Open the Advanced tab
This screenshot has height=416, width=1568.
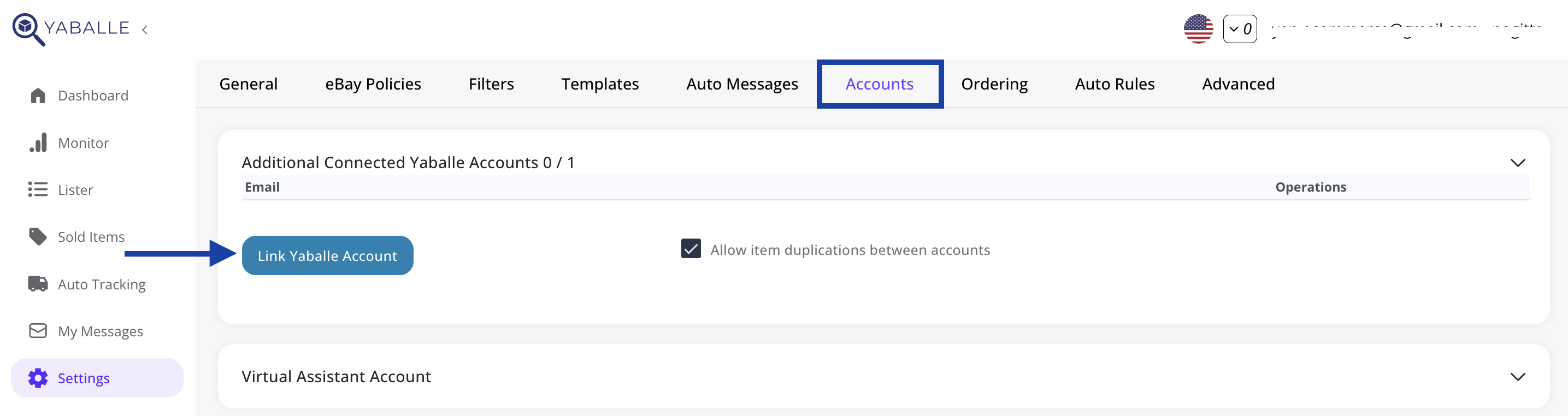(1238, 84)
